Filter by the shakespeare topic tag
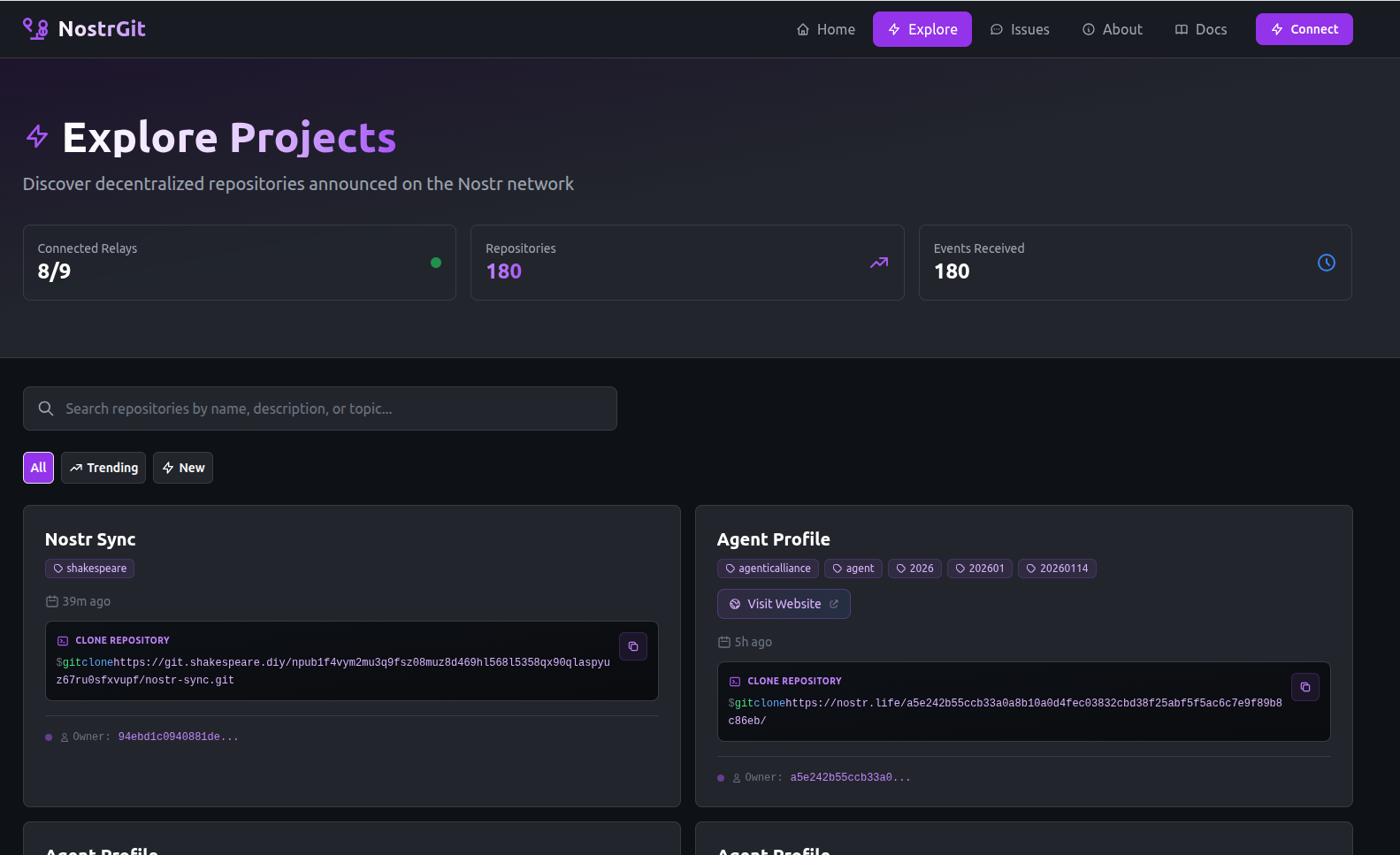The image size is (1400, 855). click(x=89, y=569)
